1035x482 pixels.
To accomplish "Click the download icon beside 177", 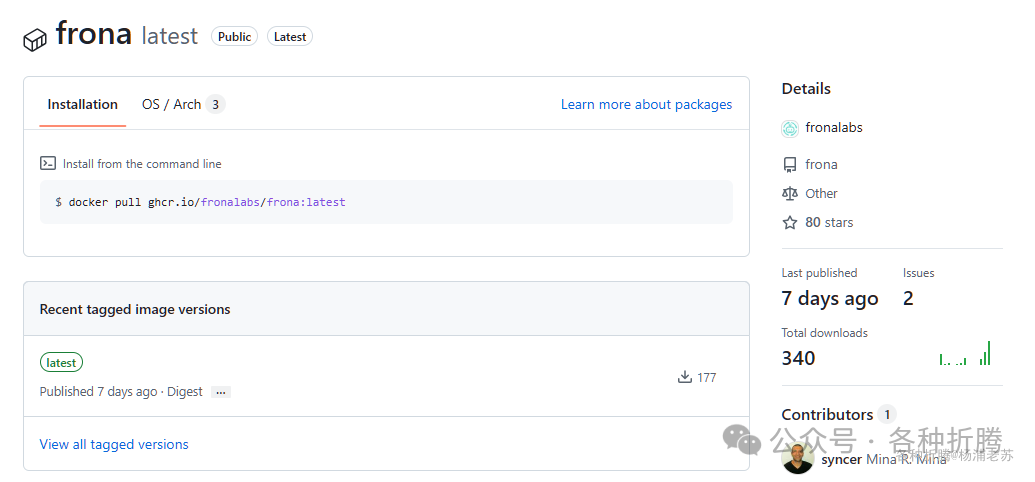I will coord(684,377).
